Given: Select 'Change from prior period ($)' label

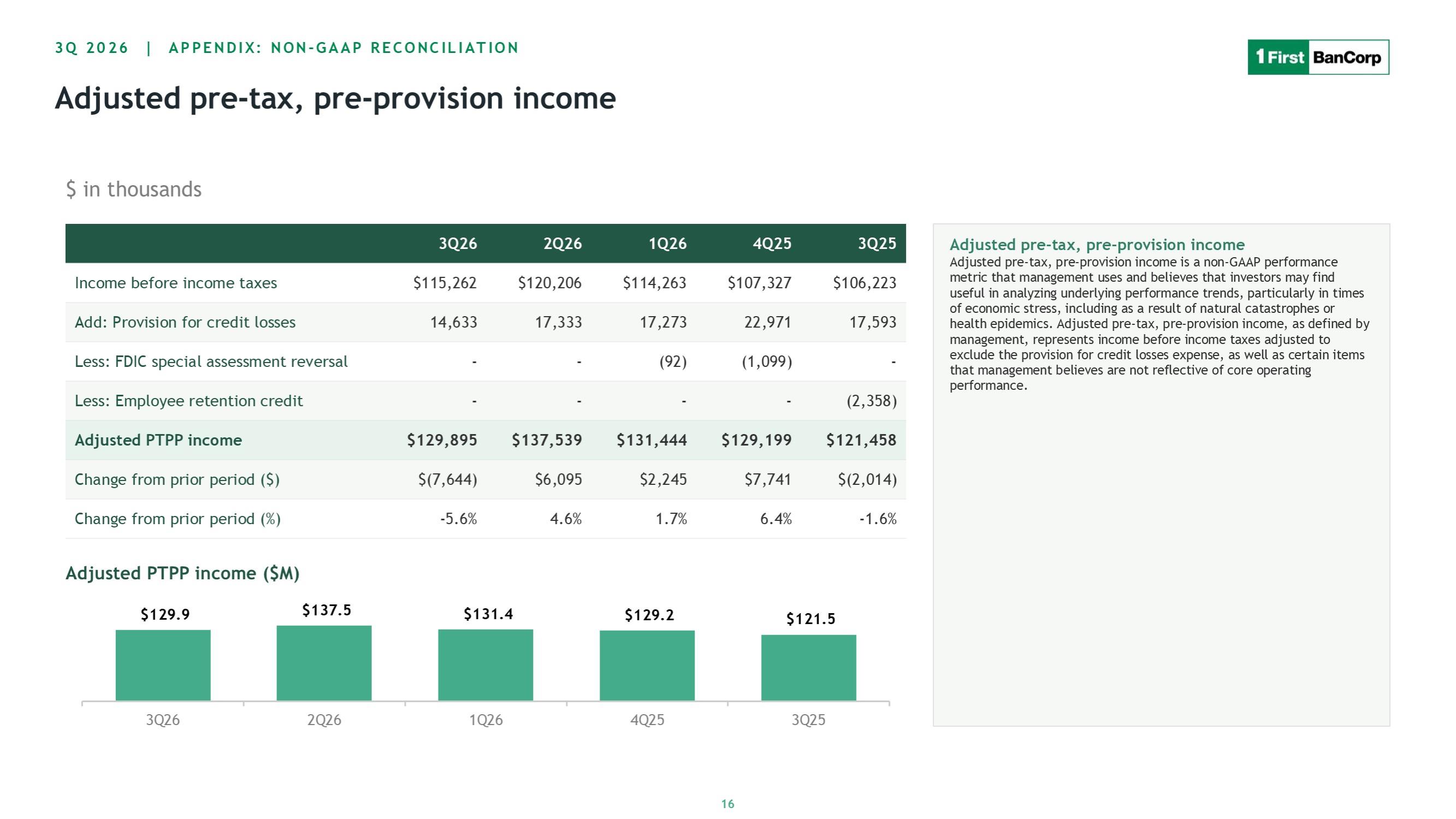Looking at the screenshot, I should point(177,480).
